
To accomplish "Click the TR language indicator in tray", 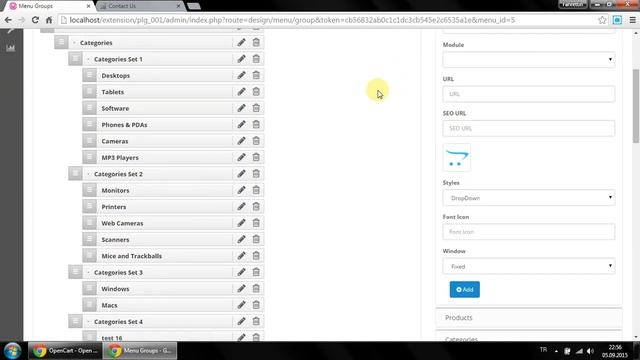I will coord(543,350).
